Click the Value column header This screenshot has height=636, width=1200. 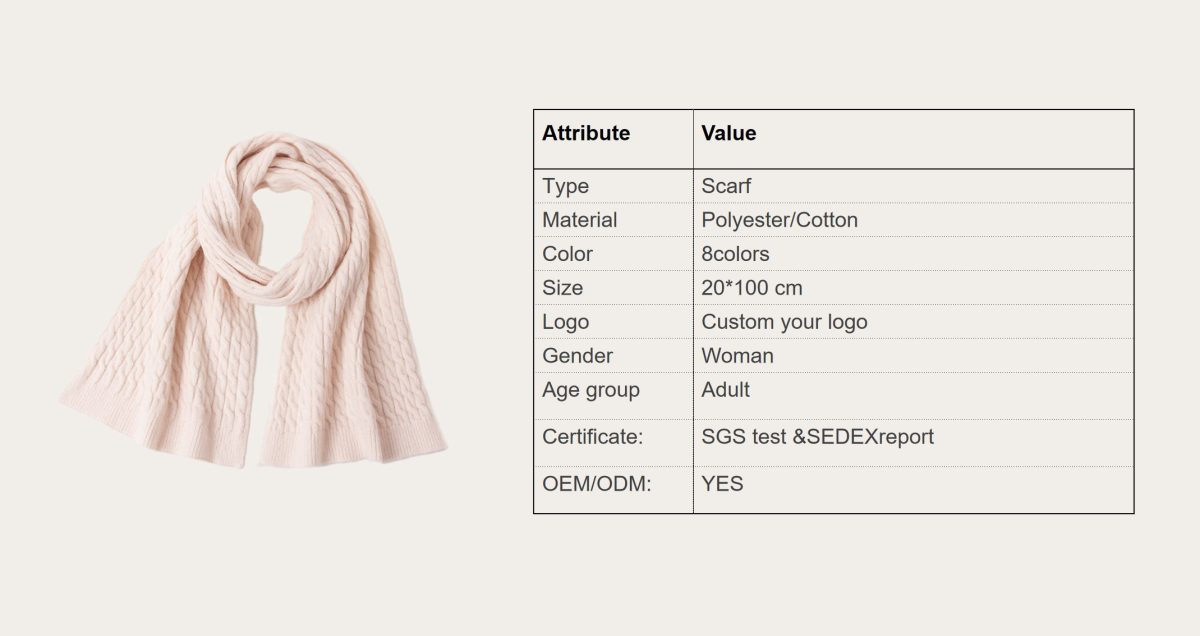click(728, 133)
